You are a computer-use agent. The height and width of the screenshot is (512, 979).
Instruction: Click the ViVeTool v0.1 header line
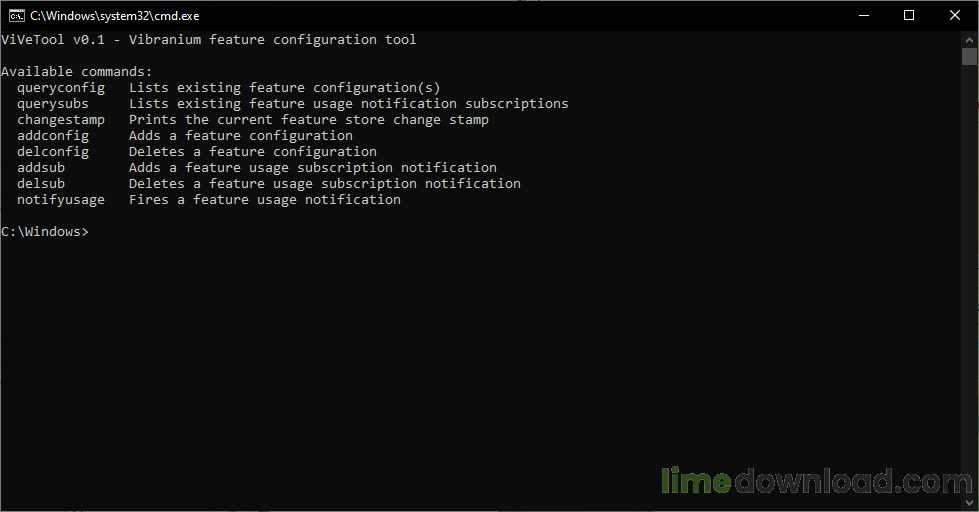(209, 40)
